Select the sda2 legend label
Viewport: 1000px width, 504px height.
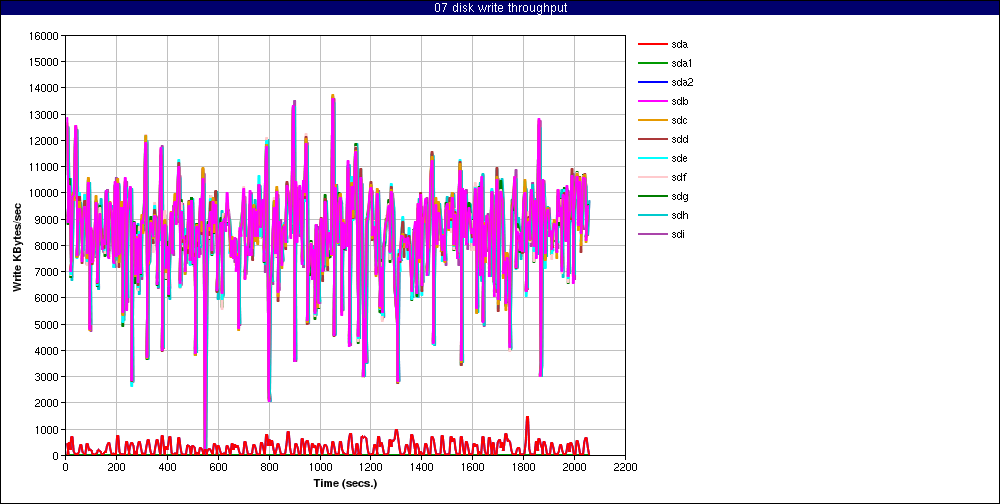pyautogui.click(x=682, y=82)
